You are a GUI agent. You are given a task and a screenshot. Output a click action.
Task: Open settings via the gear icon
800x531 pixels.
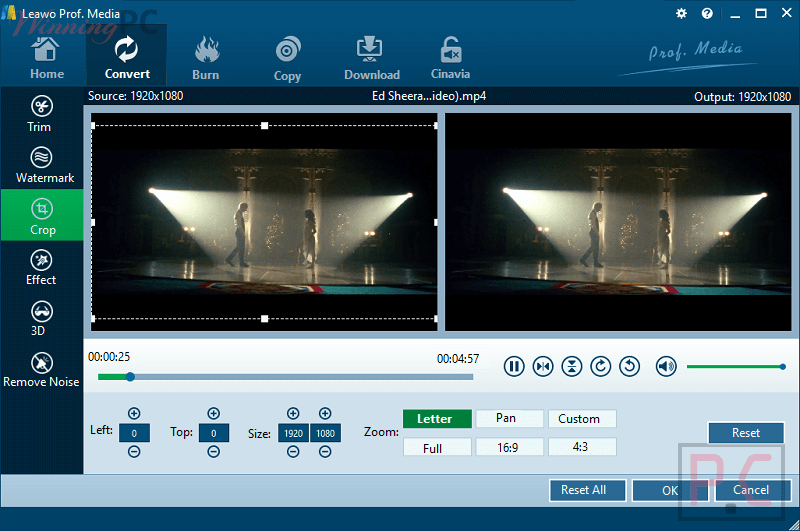point(681,14)
